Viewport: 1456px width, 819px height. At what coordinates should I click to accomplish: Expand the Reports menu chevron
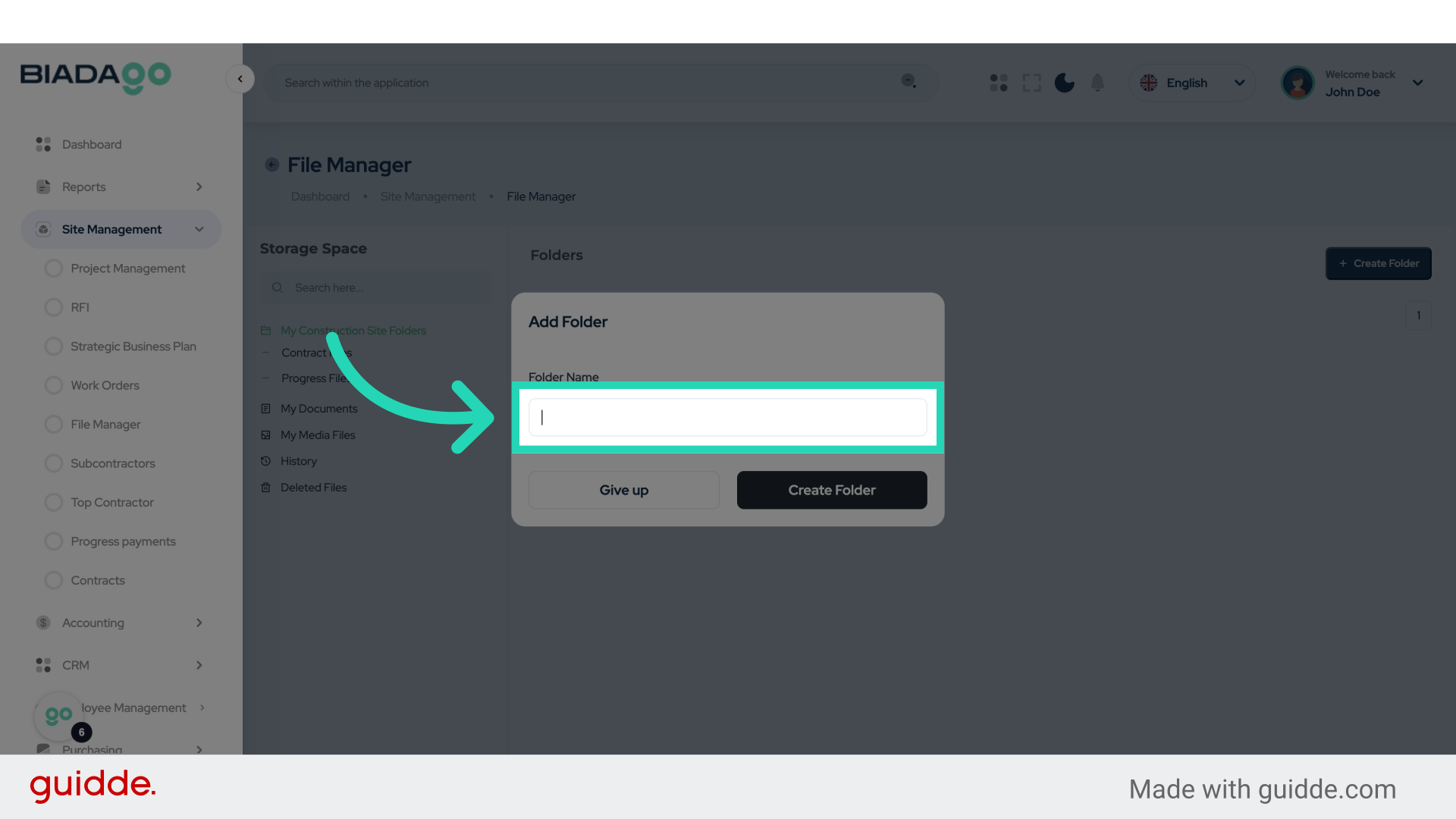[199, 187]
